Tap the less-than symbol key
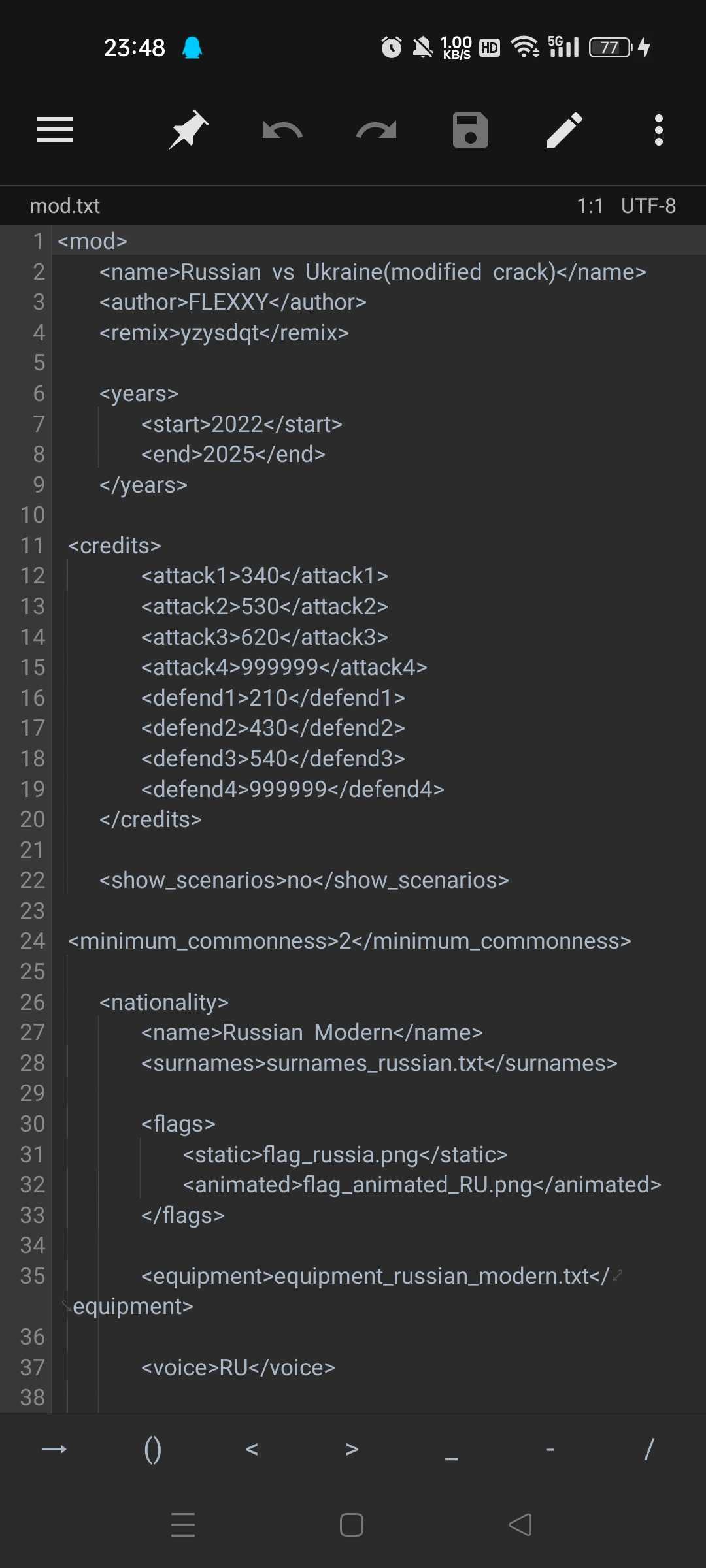706x1568 pixels. 252,1449
